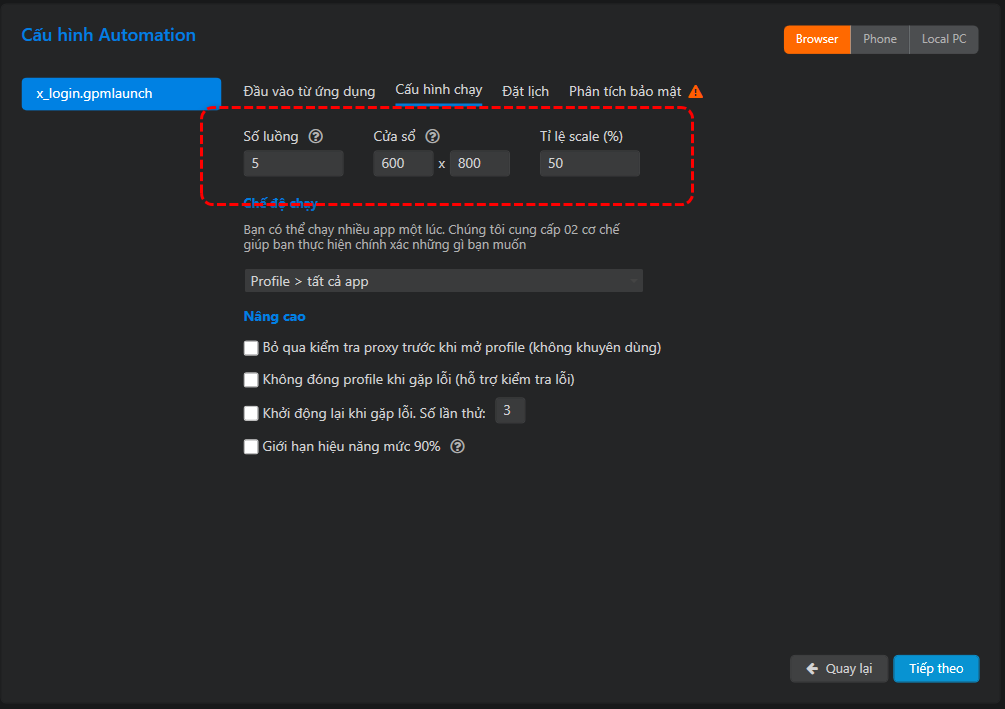
Task: Enable Giới hạn hiệu năng mức 90%
Action: (251, 447)
